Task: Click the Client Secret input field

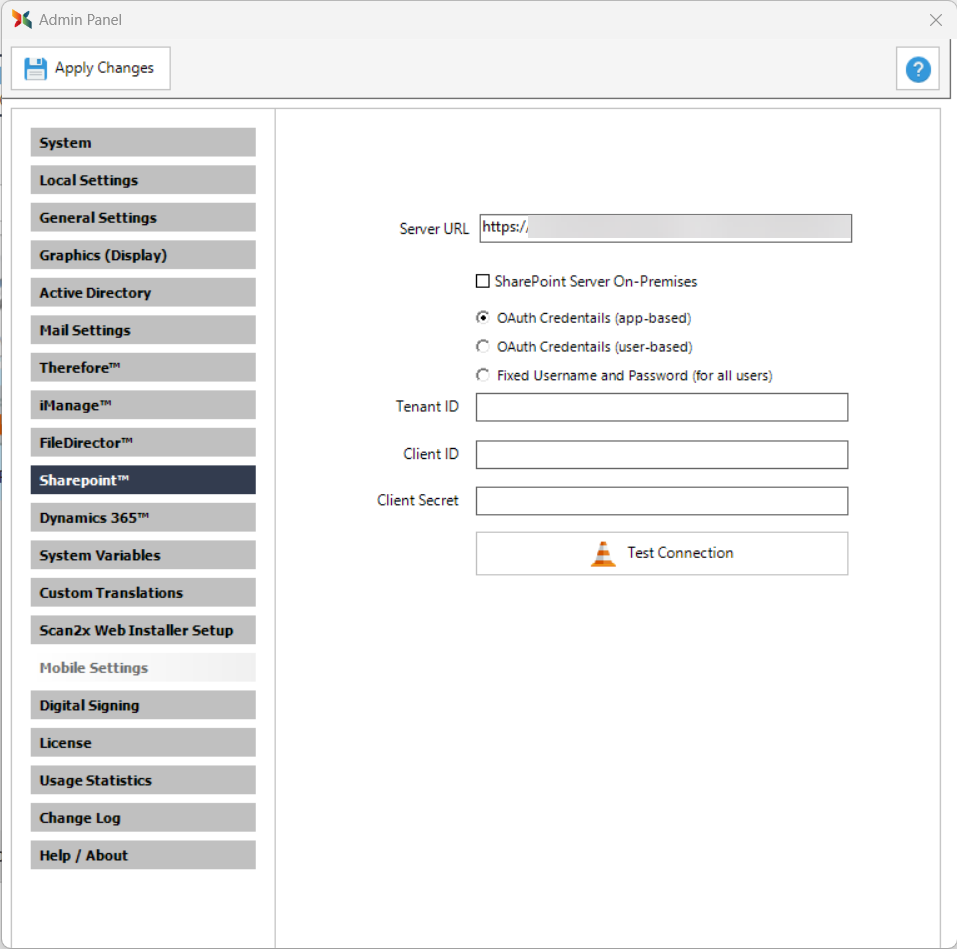Action: pos(661,501)
